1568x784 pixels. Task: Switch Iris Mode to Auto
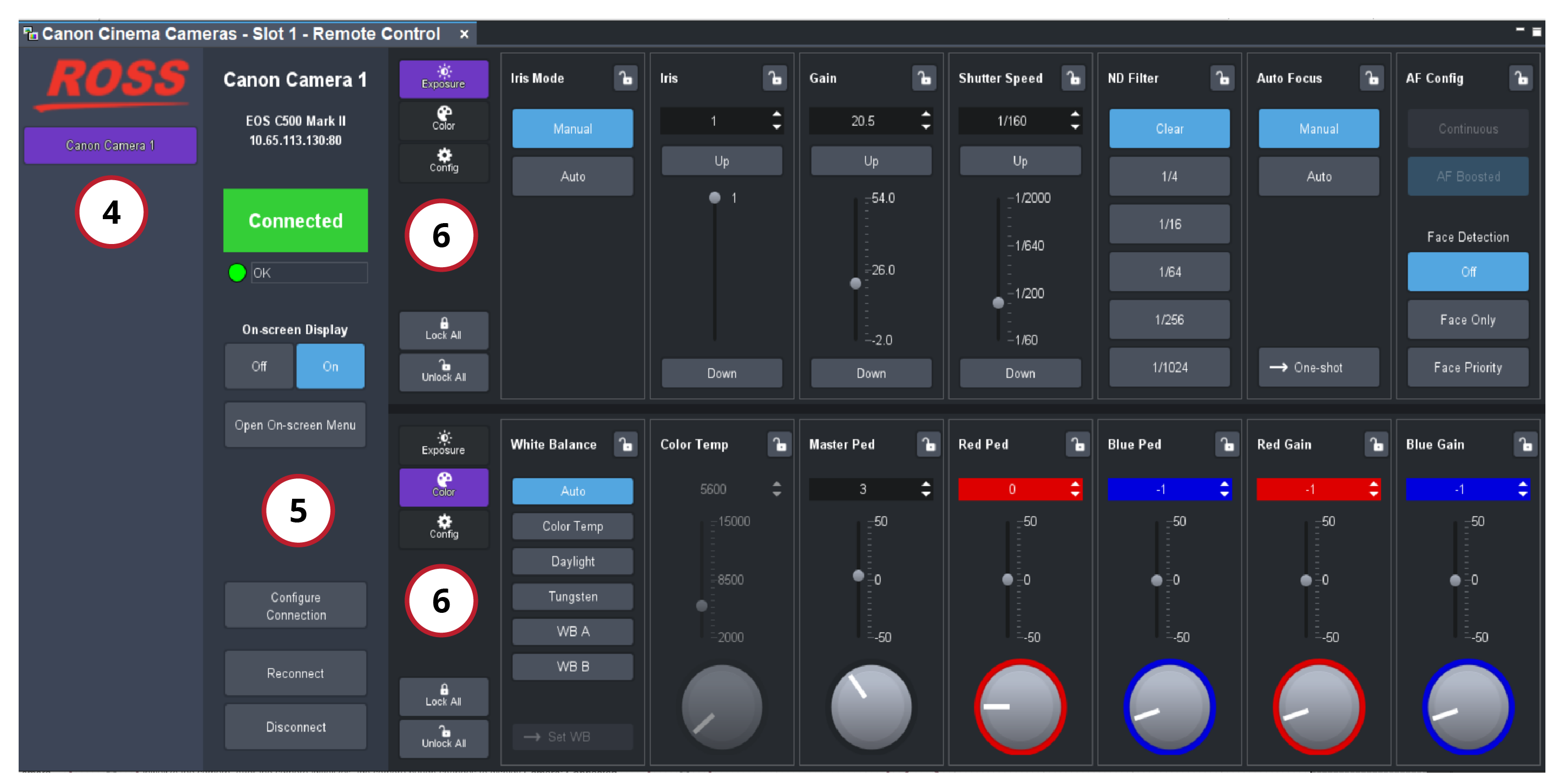pyautogui.click(x=572, y=177)
